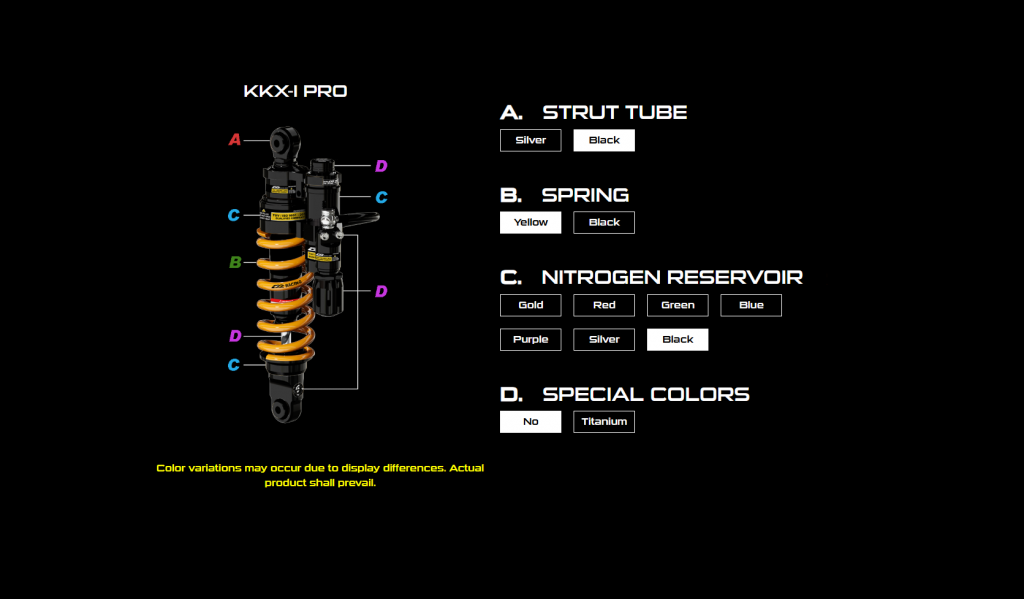Set Special Colors to No
This screenshot has height=599, width=1024.
tap(530, 422)
